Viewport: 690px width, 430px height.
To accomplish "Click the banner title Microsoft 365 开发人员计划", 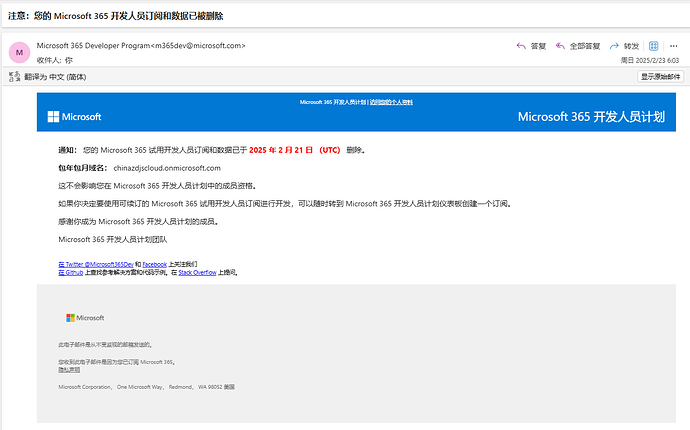I will click(591, 117).
